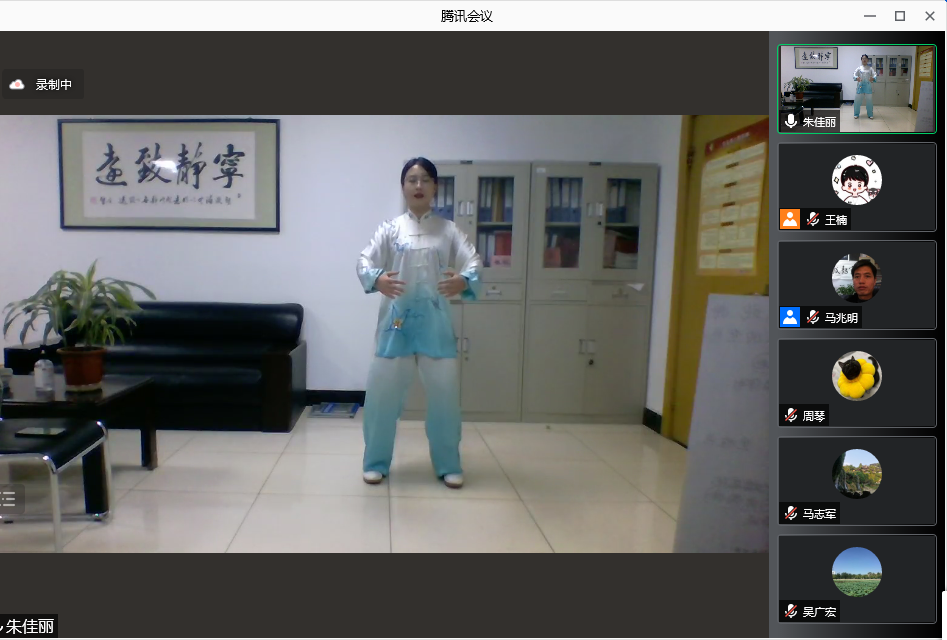The image size is (947, 640).
Task: Click 王楠's cartoon avatar
Action: point(857,180)
